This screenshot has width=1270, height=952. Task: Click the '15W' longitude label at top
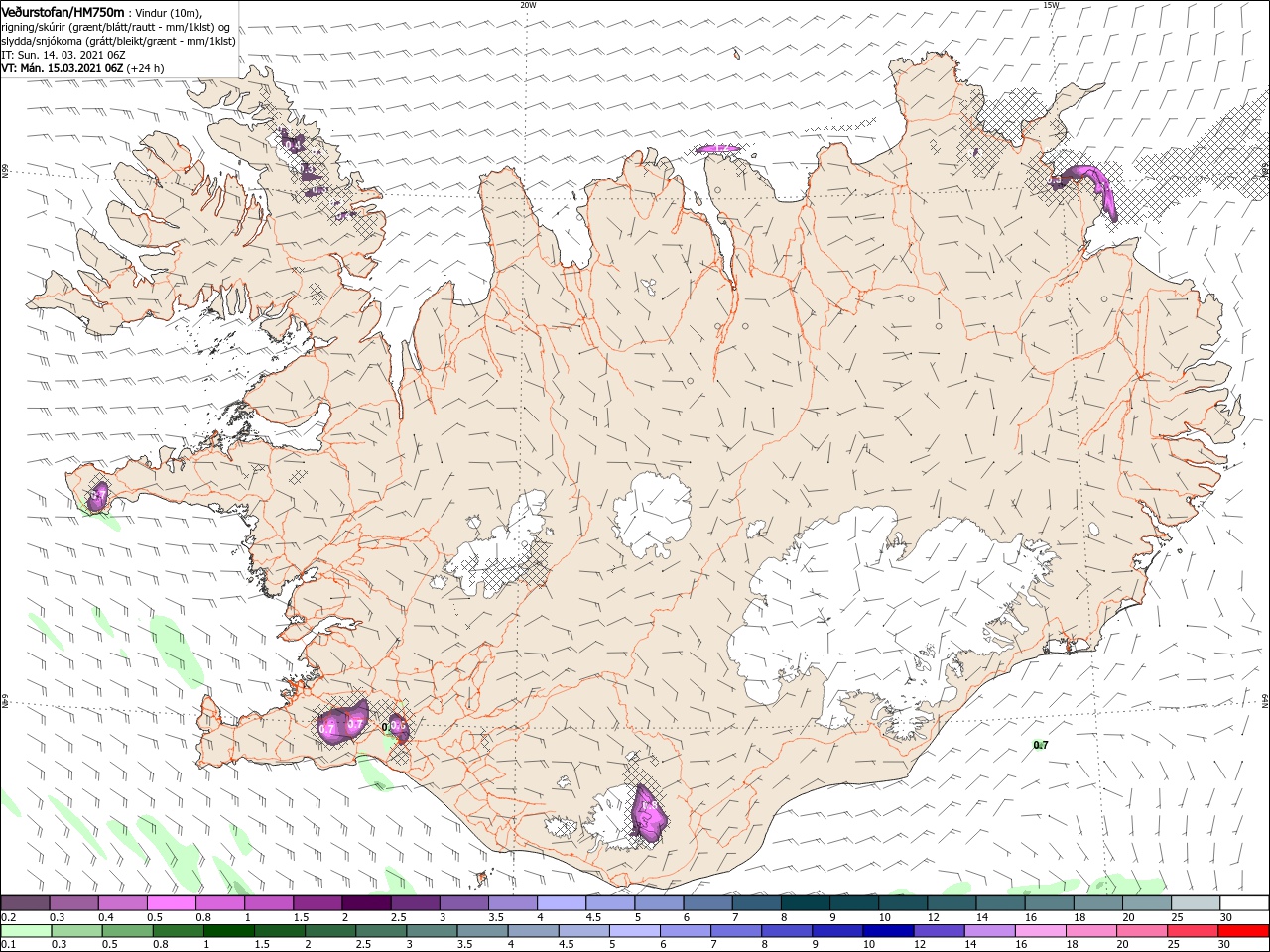point(1051,5)
